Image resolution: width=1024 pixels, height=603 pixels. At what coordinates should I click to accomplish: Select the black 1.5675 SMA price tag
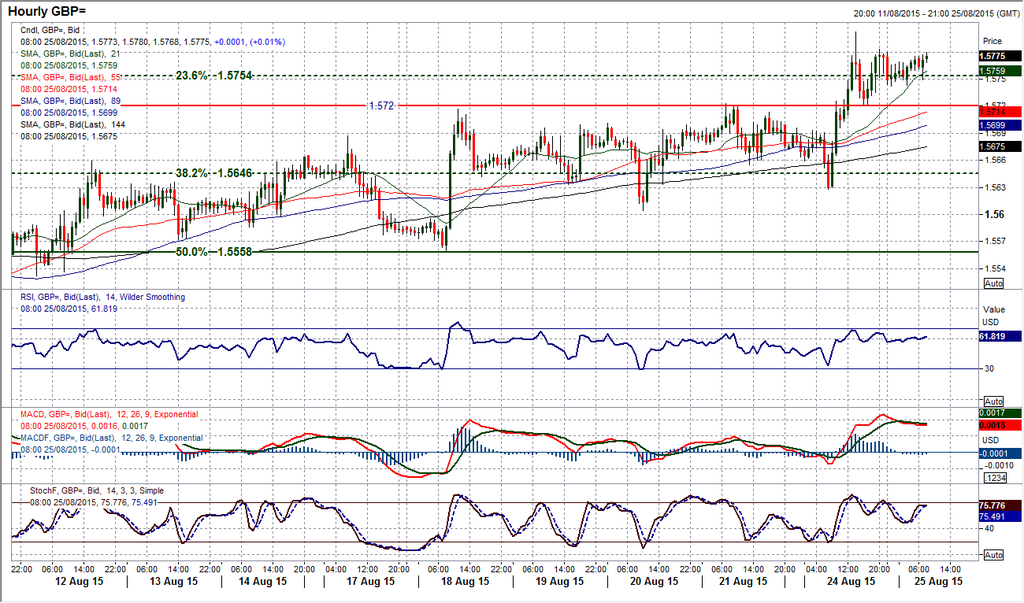(x=1000, y=147)
